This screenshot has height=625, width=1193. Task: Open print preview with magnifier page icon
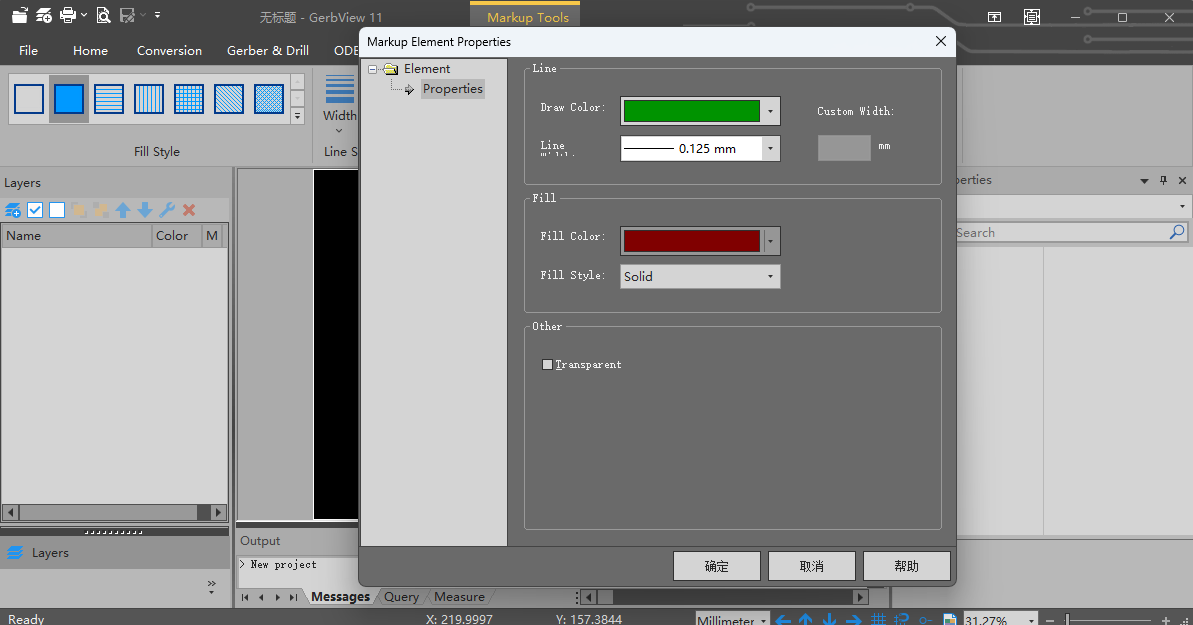[x=103, y=16]
